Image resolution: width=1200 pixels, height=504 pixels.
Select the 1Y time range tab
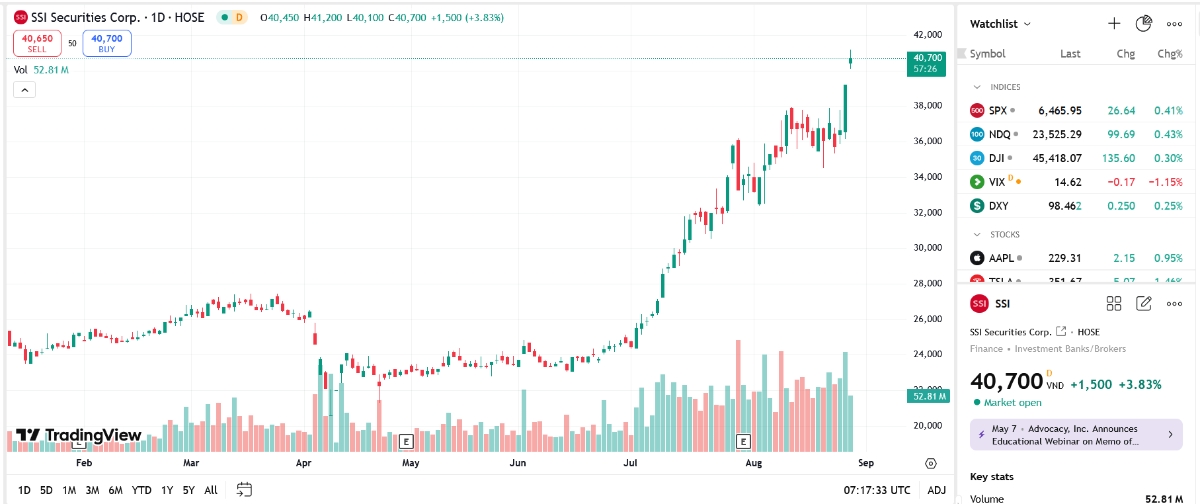coord(167,490)
